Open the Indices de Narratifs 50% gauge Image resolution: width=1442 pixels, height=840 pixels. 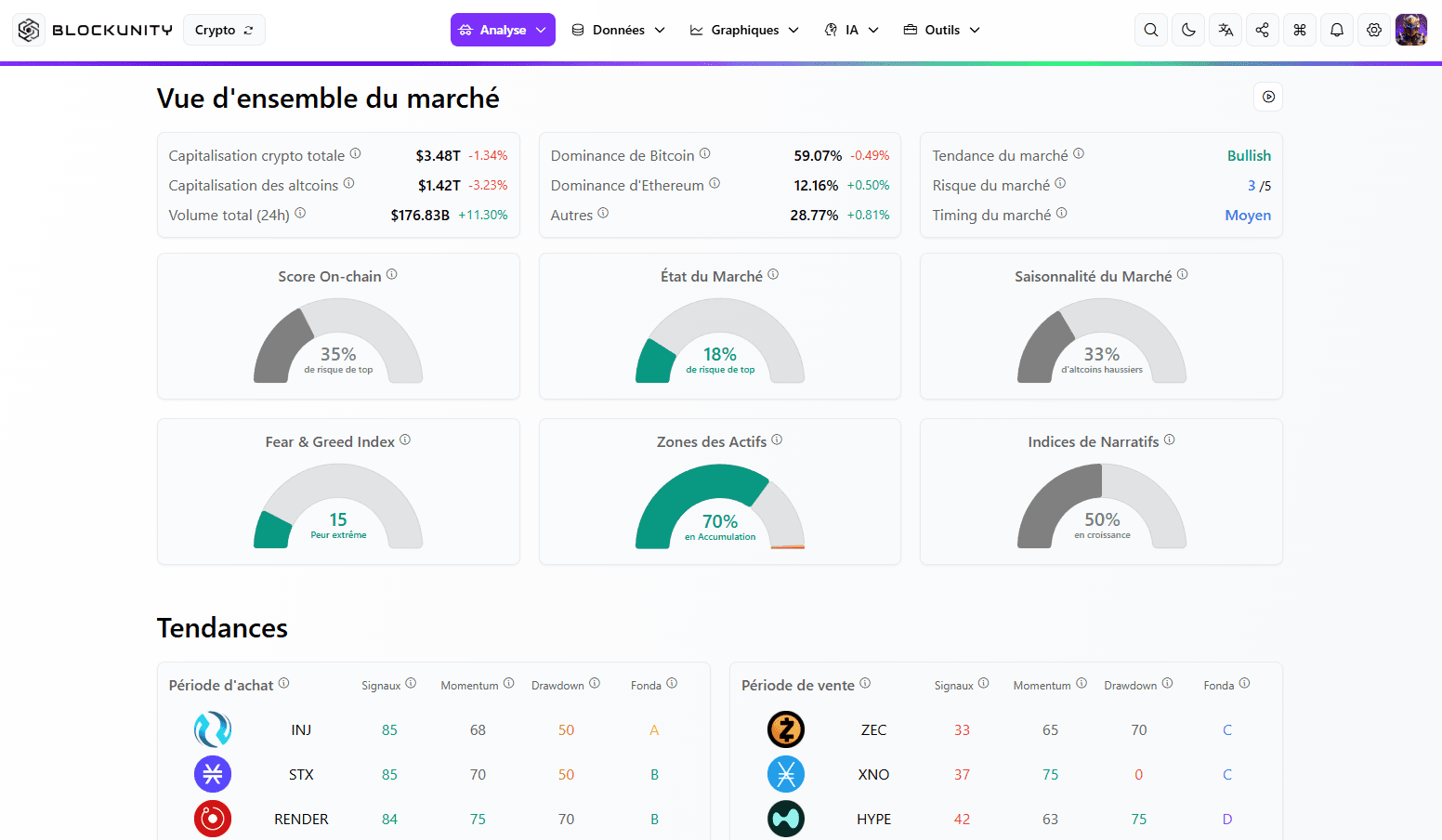tap(1102, 506)
